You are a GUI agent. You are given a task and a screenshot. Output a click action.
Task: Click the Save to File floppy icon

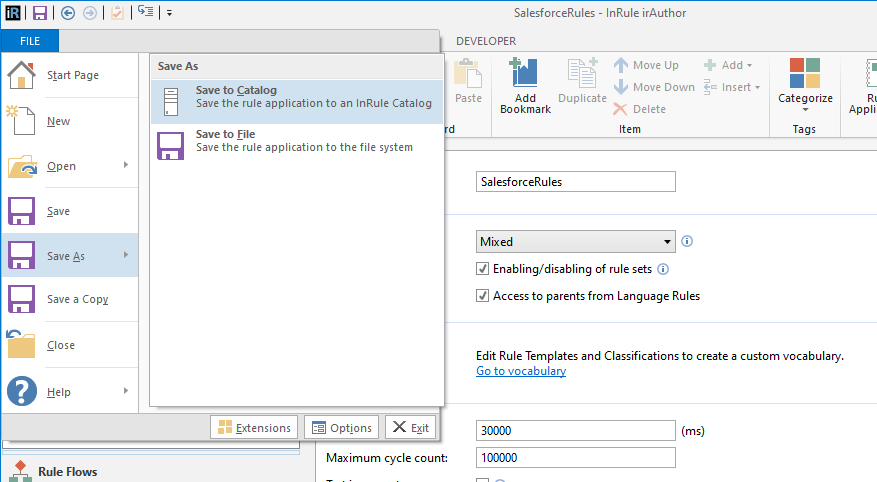point(170,145)
